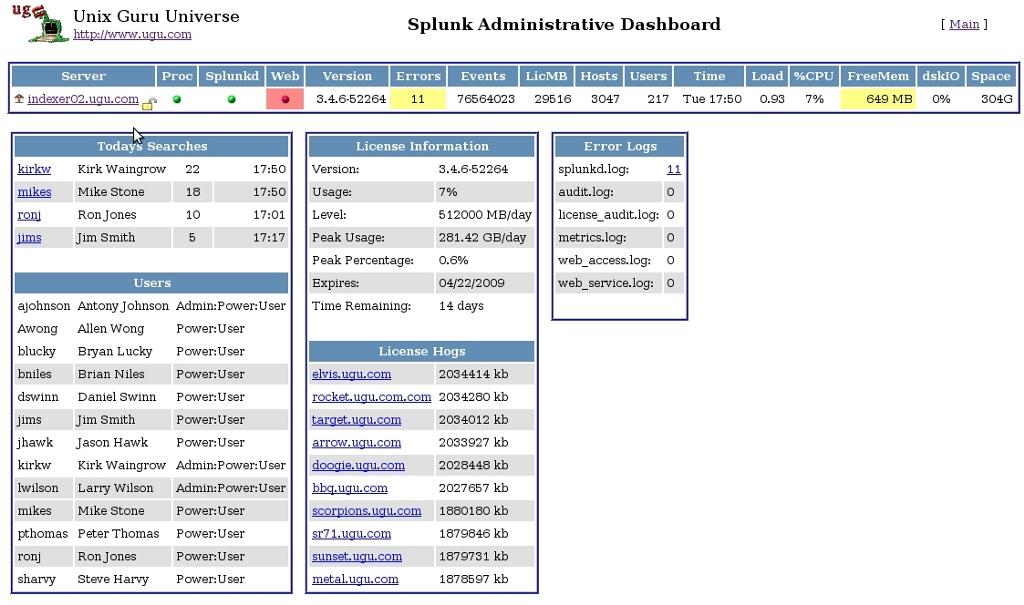Viewport: 1024px width, 605px height.
Task: Open arrow.ugu.com link
Action: pyautogui.click(x=357, y=443)
